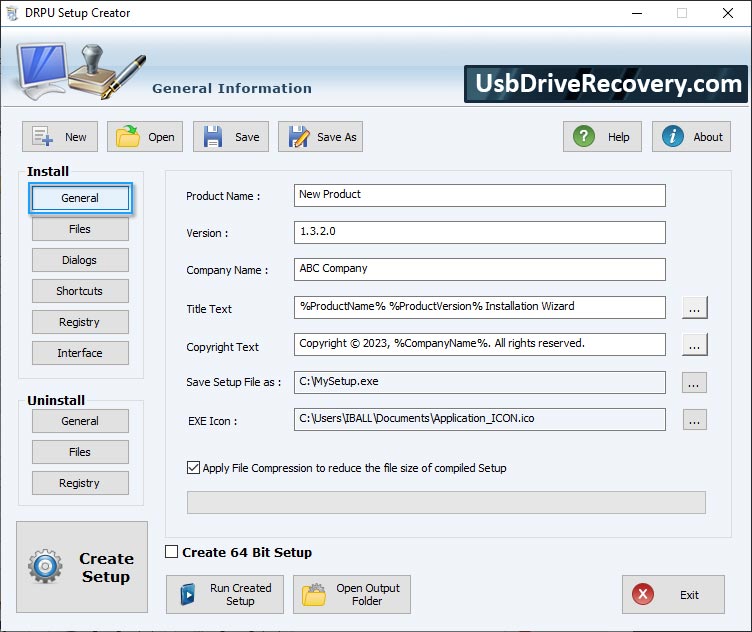Click the setup progress bar
The image size is (752, 632).
[x=446, y=502]
